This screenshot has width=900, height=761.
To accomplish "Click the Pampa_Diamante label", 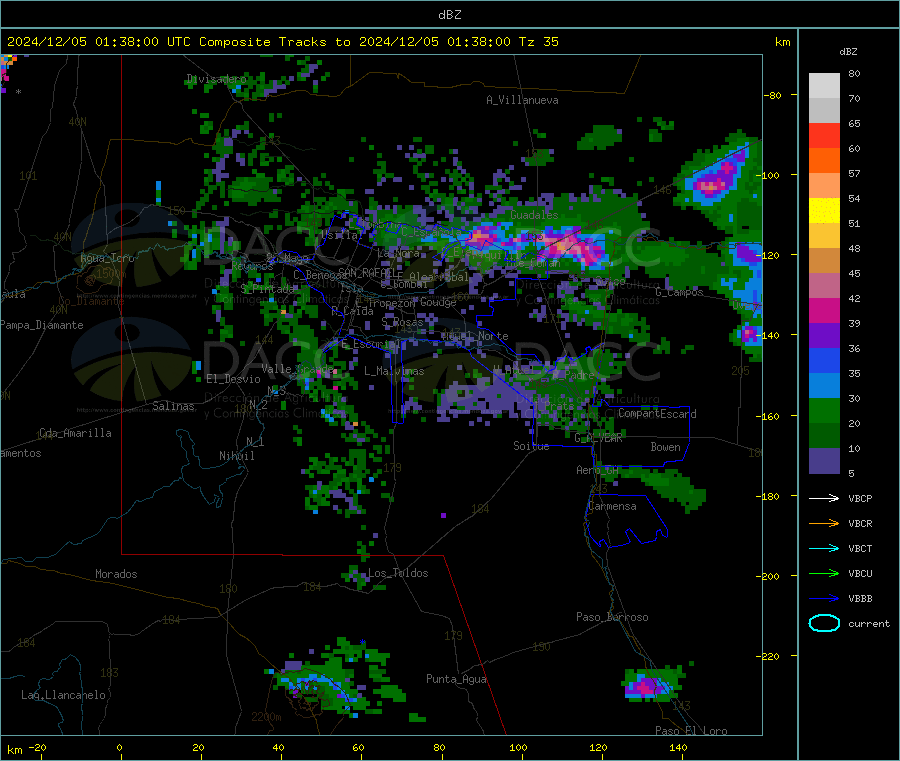I will (41, 325).
